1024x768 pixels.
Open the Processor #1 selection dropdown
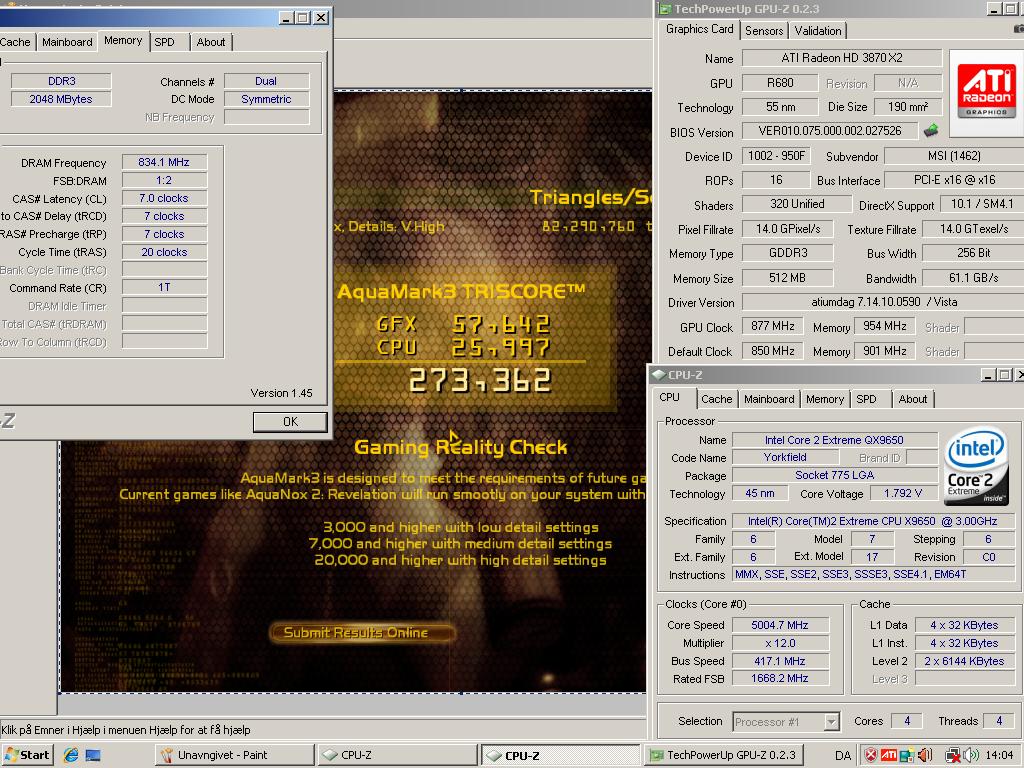click(x=831, y=722)
